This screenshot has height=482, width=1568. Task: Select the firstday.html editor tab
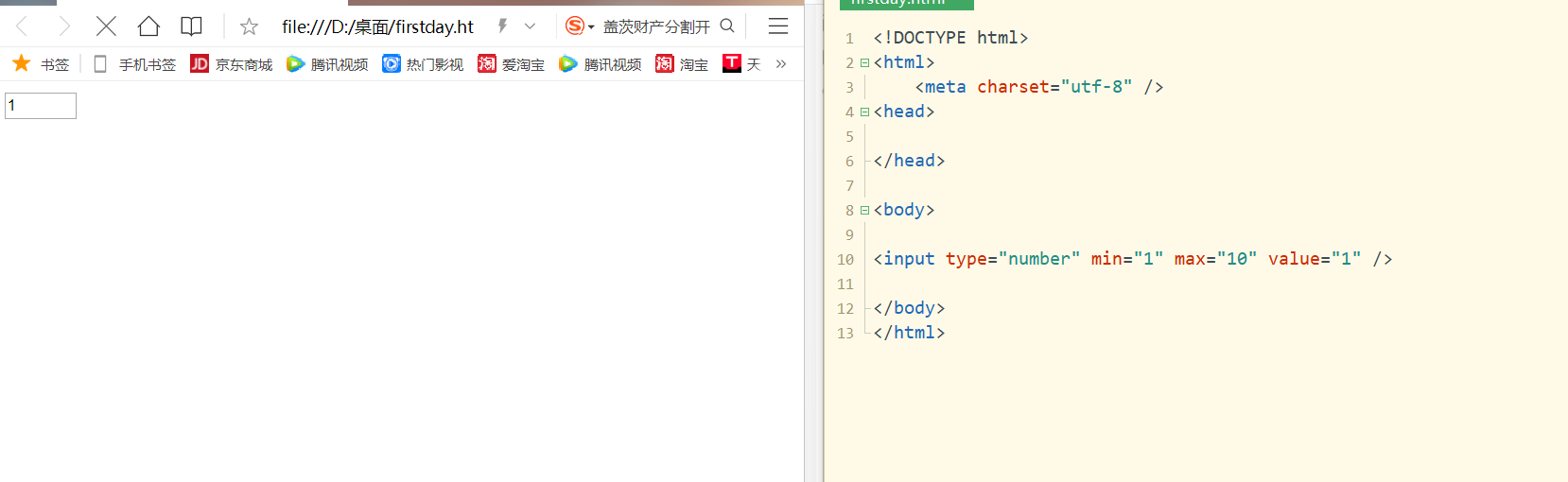tap(906, 4)
